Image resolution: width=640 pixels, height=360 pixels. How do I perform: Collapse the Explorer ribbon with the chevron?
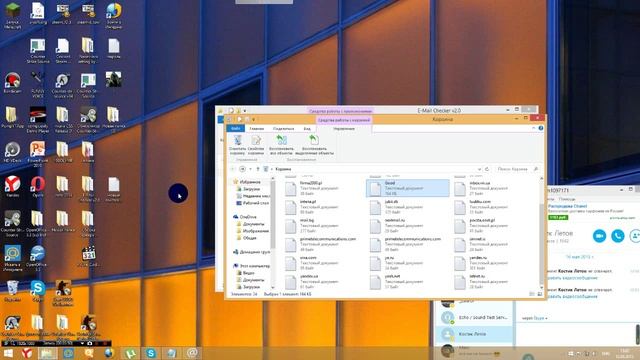pyautogui.click(x=533, y=128)
